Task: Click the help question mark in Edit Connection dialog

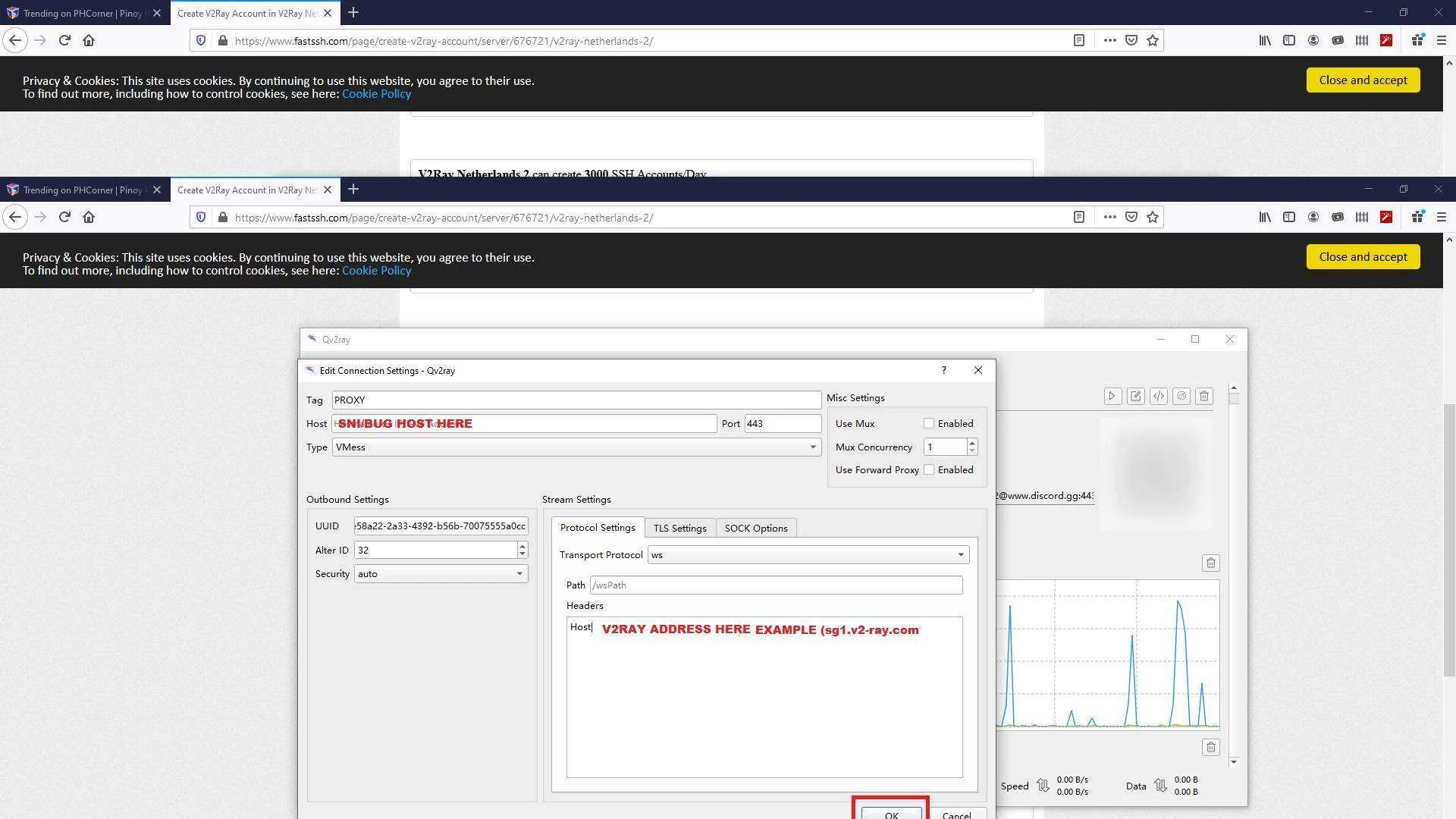Action: [x=943, y=370]
